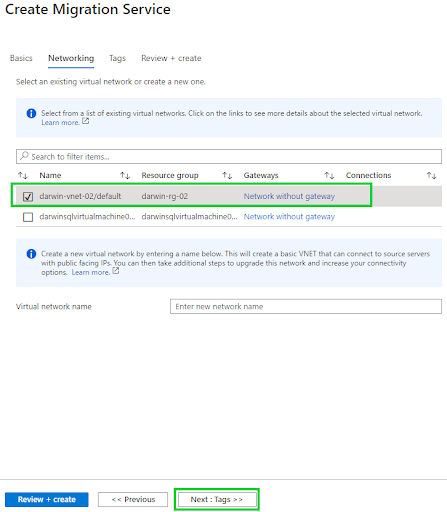Sort by Connections column arrows
Screen dimensions: 447x512
click(x=431, y=175)
